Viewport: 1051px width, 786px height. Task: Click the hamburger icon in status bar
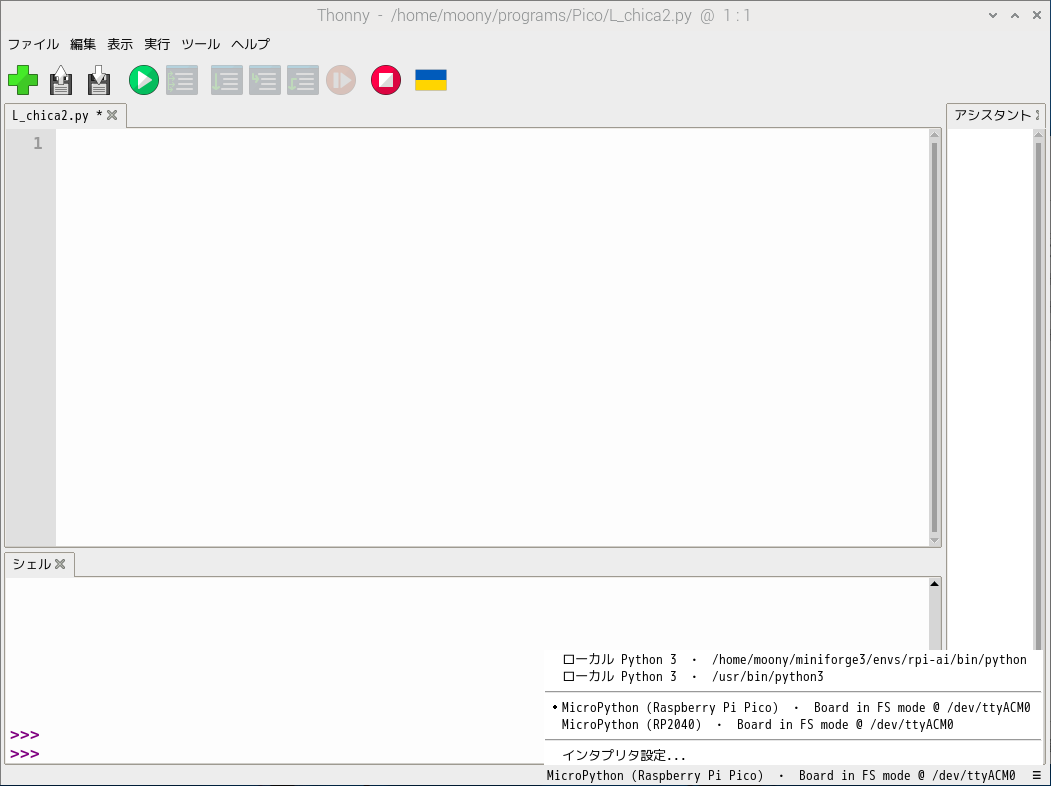(x=1037, y=776)
